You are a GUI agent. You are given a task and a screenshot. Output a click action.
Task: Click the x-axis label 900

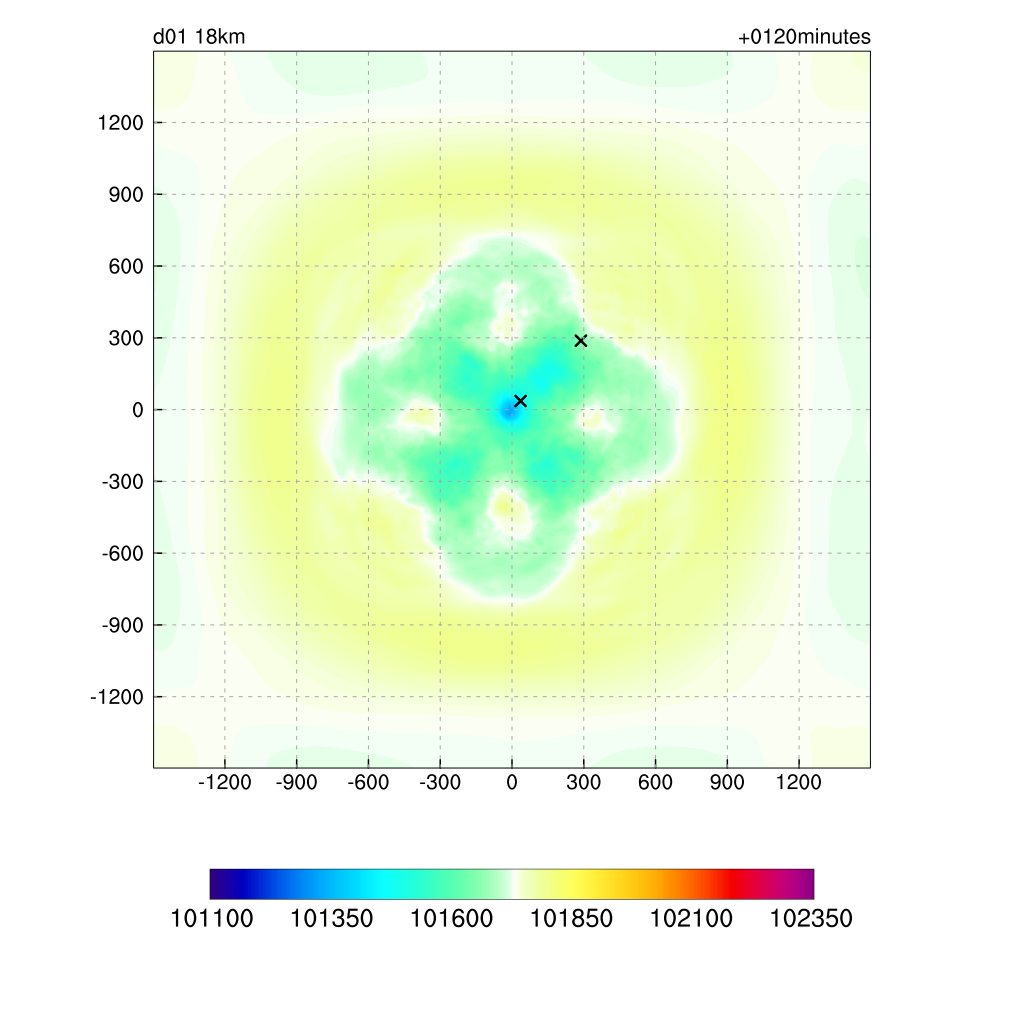tap(727, 782)
